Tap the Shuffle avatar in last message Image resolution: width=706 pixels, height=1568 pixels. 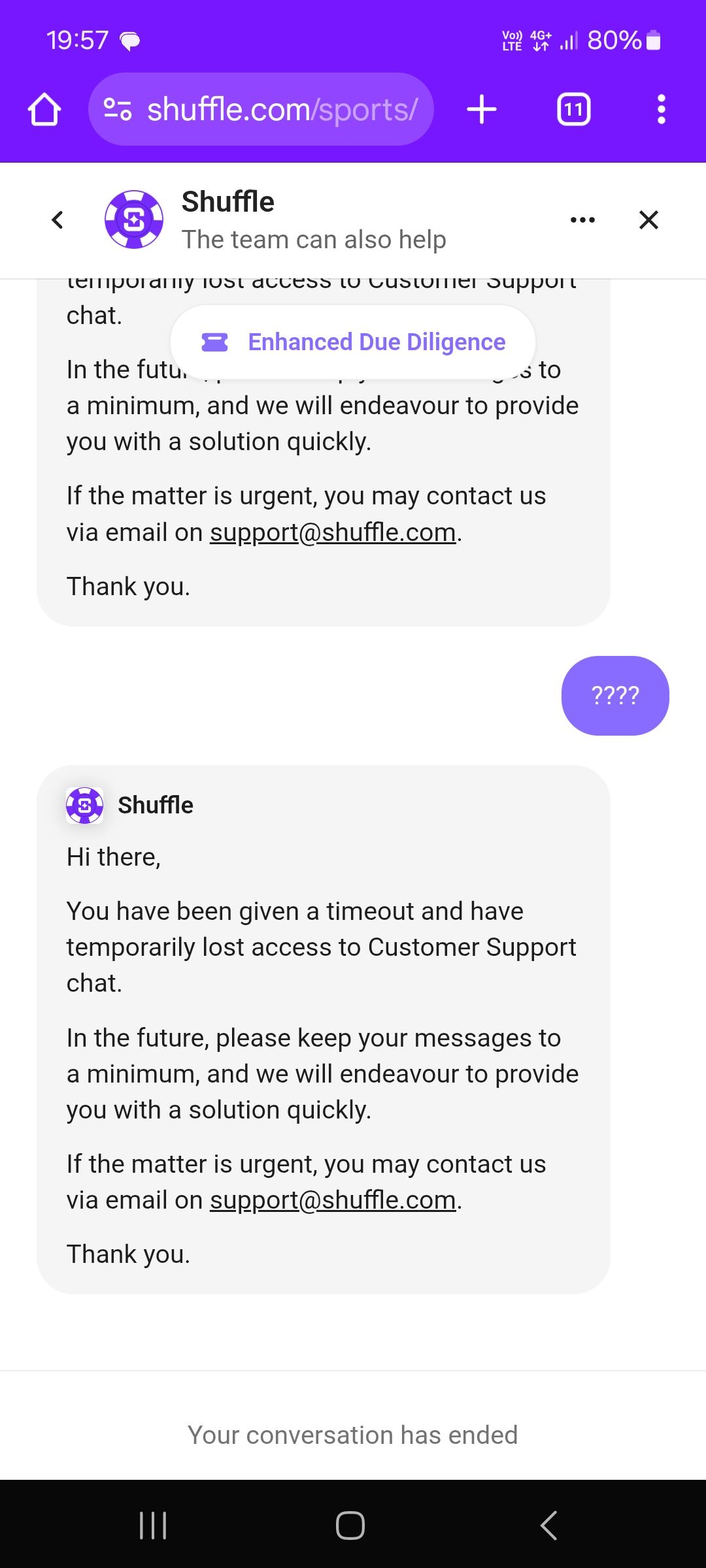[x=85, y=805]
